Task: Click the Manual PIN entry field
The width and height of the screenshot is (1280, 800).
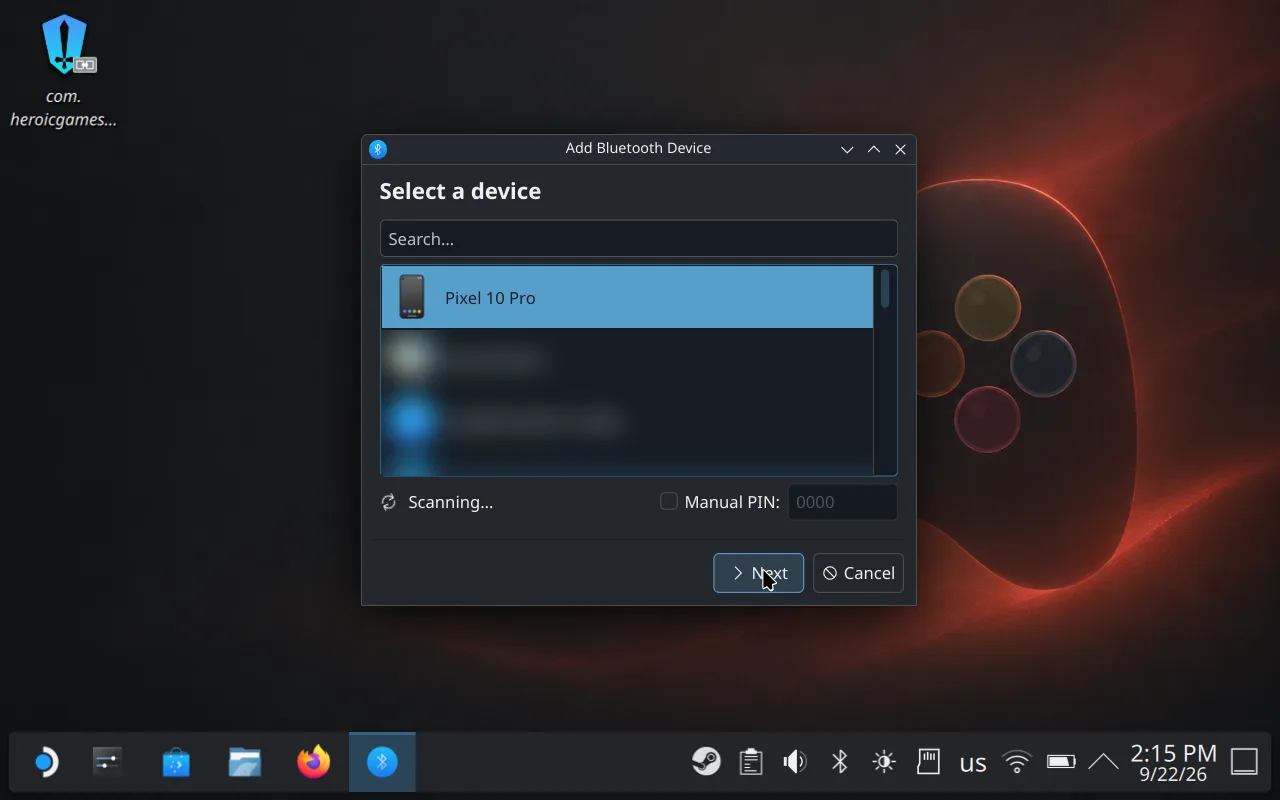Action: click(x=843, y=502)
